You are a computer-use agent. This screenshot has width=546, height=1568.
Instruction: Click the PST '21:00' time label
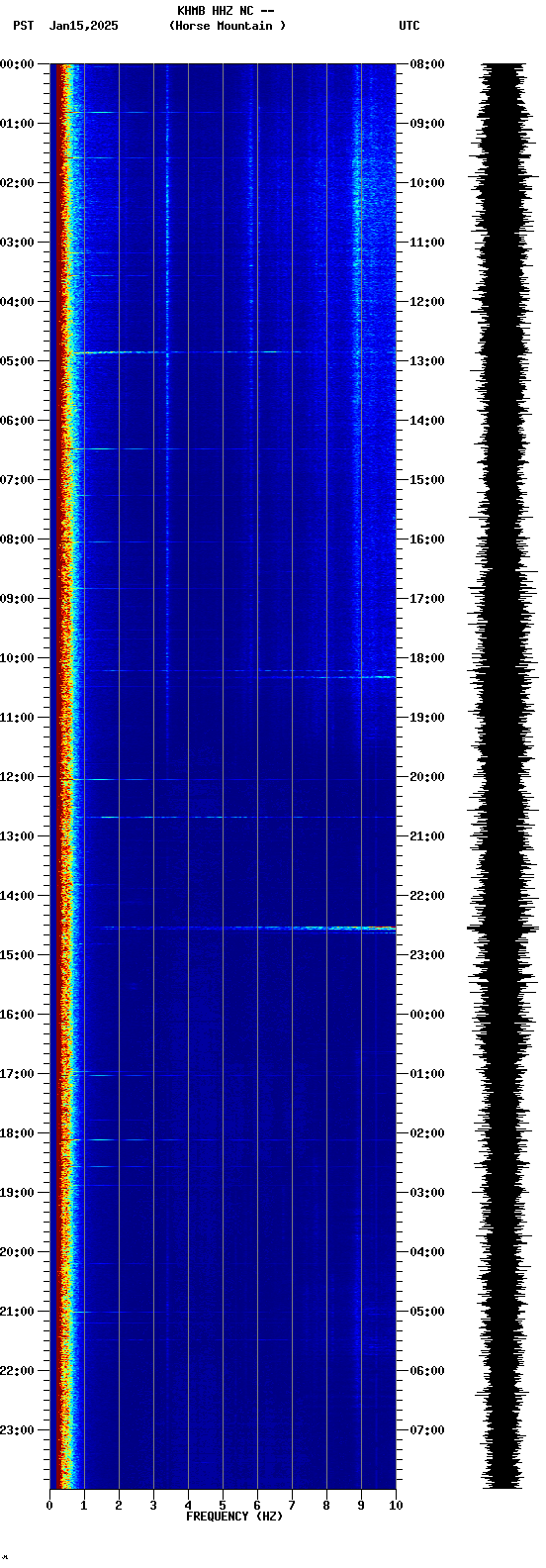point(17,1312)
